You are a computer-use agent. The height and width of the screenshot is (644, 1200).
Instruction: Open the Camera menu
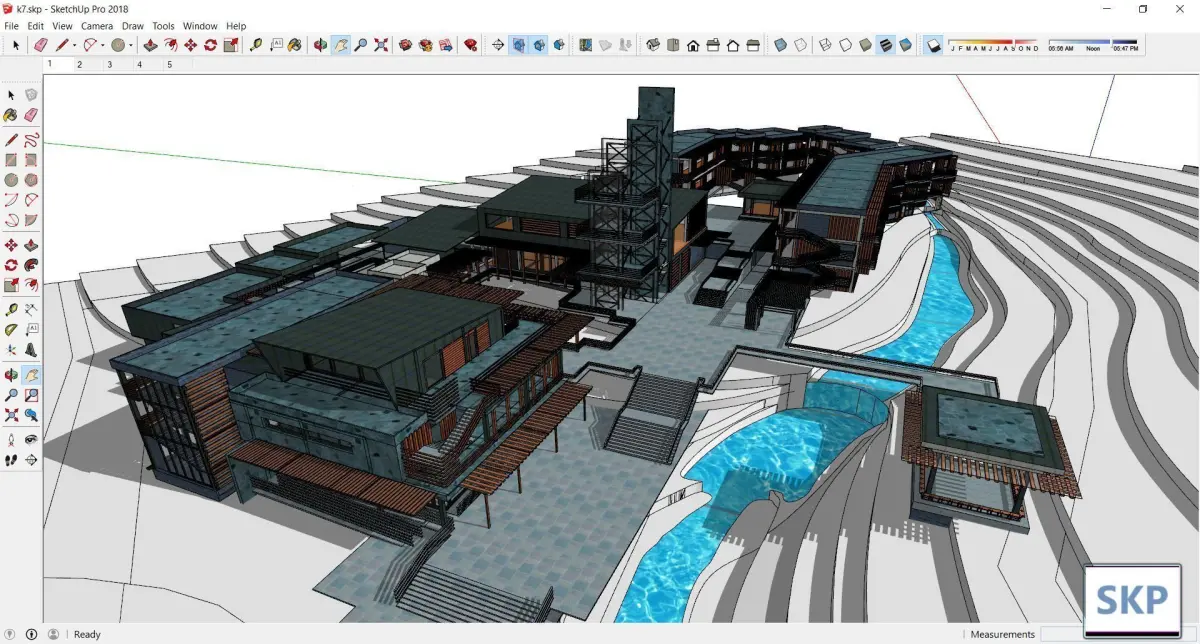pyautogui.click(x=97, y=26)
